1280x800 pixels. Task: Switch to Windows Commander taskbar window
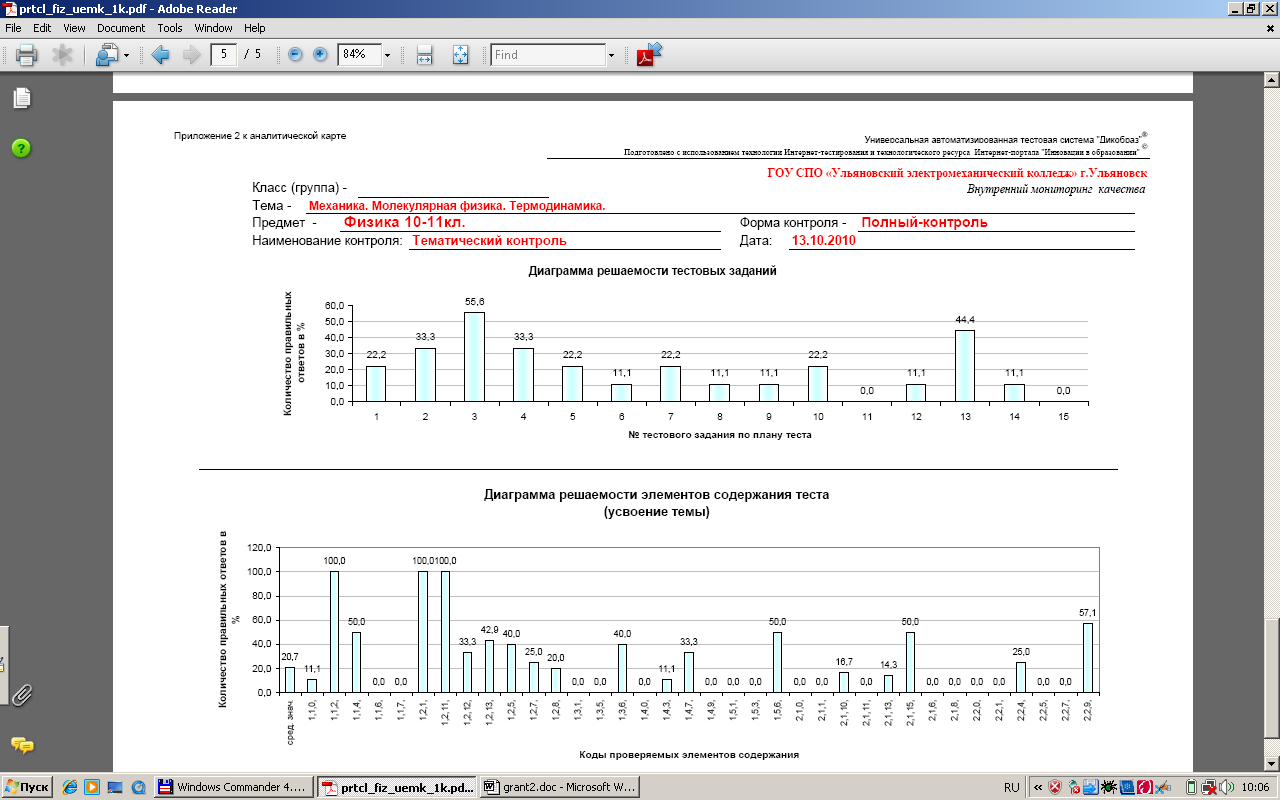[236, 787]
